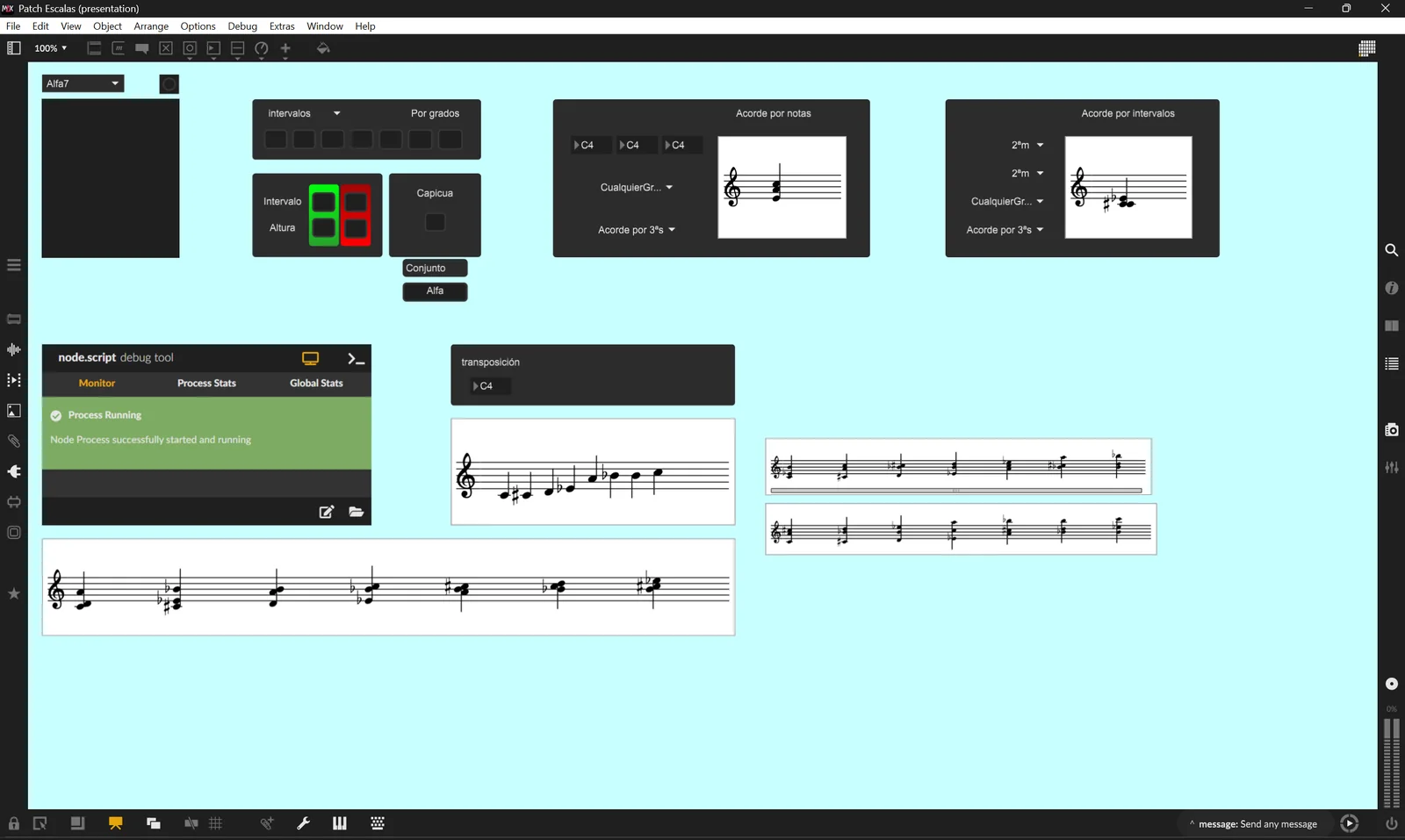Viewport: 1405px width, 840px height.
Task: Toggle the green Intervalo box
Action: coord(324,203)
